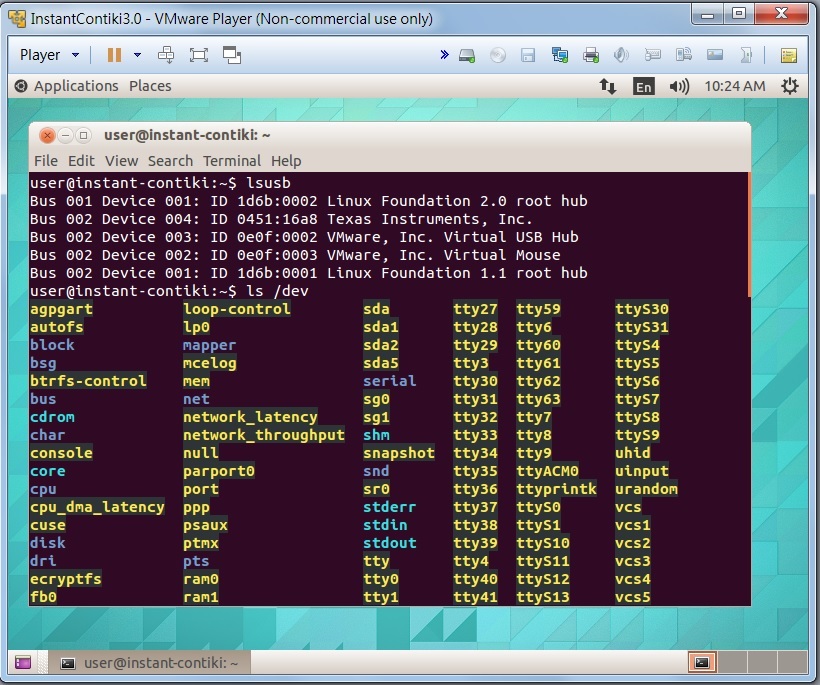Viewport: 820px width, 685px height.
Task: Click the terminal scrollbar thumb
Action: [x=749, y=235]
